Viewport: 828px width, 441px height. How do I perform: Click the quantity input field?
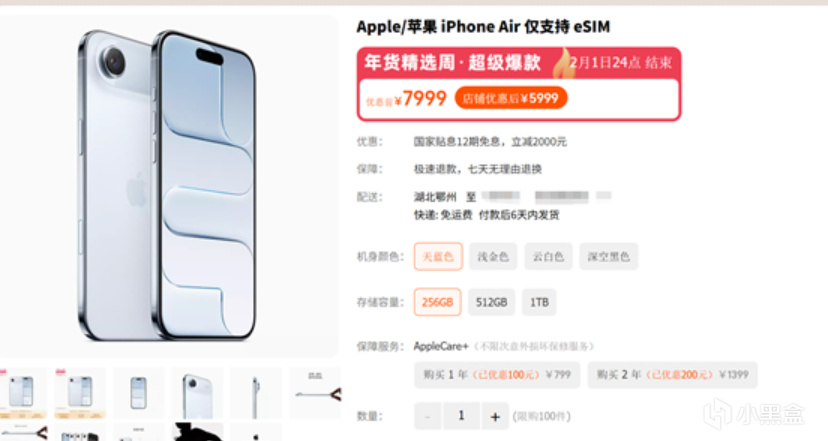(461, 417)
